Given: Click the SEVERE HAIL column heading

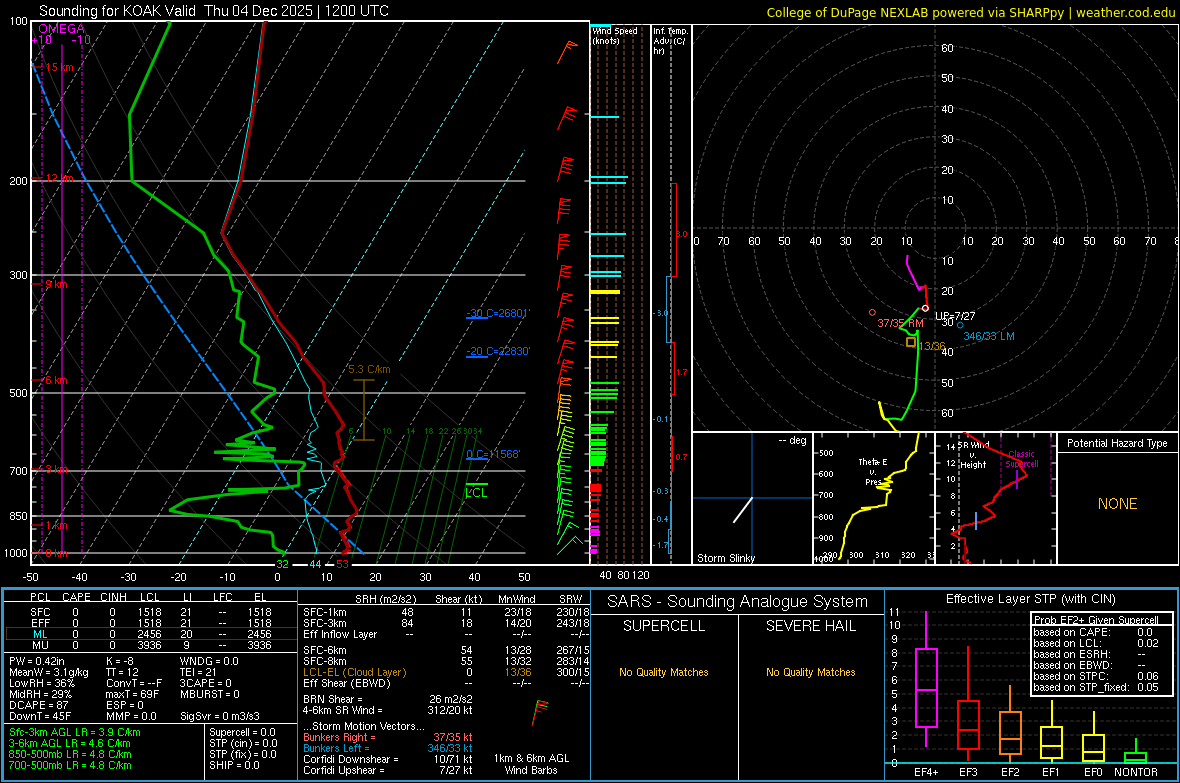Looking at the screenshot, I should coord(810,626).
